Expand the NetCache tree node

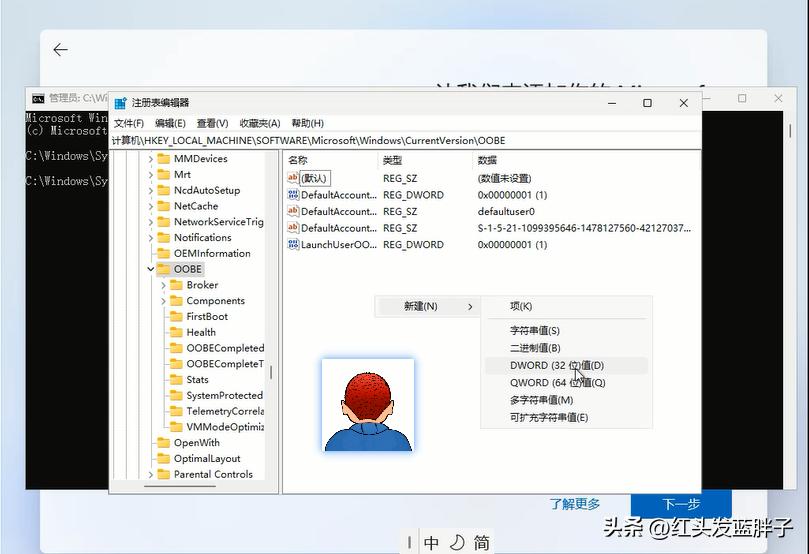click(x=151, y=206)
